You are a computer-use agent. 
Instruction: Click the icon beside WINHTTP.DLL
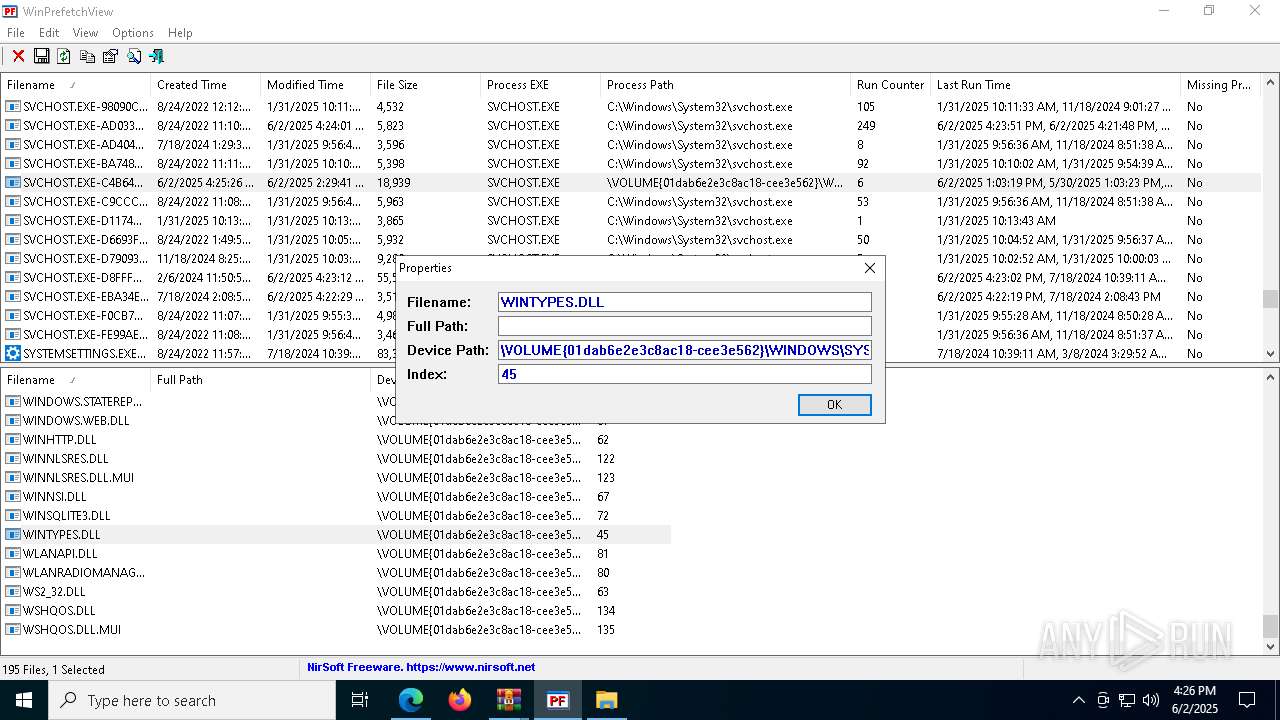coord(13,440)
